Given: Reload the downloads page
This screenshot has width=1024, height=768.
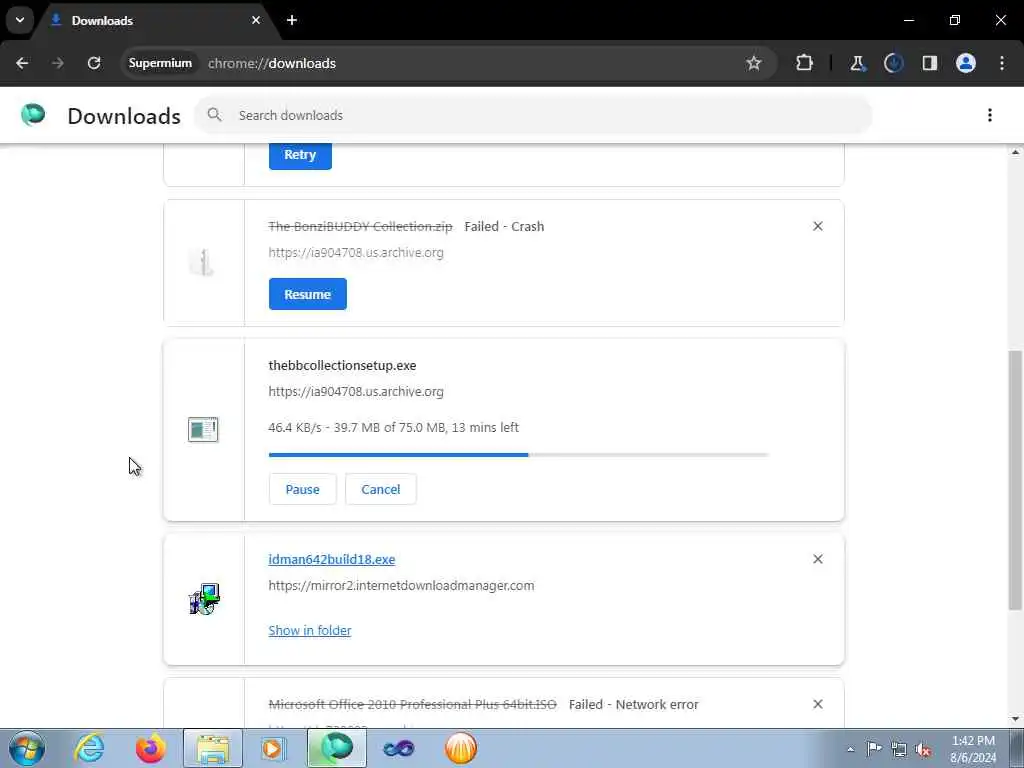Looking at the screenshot, I should [94, 63].
